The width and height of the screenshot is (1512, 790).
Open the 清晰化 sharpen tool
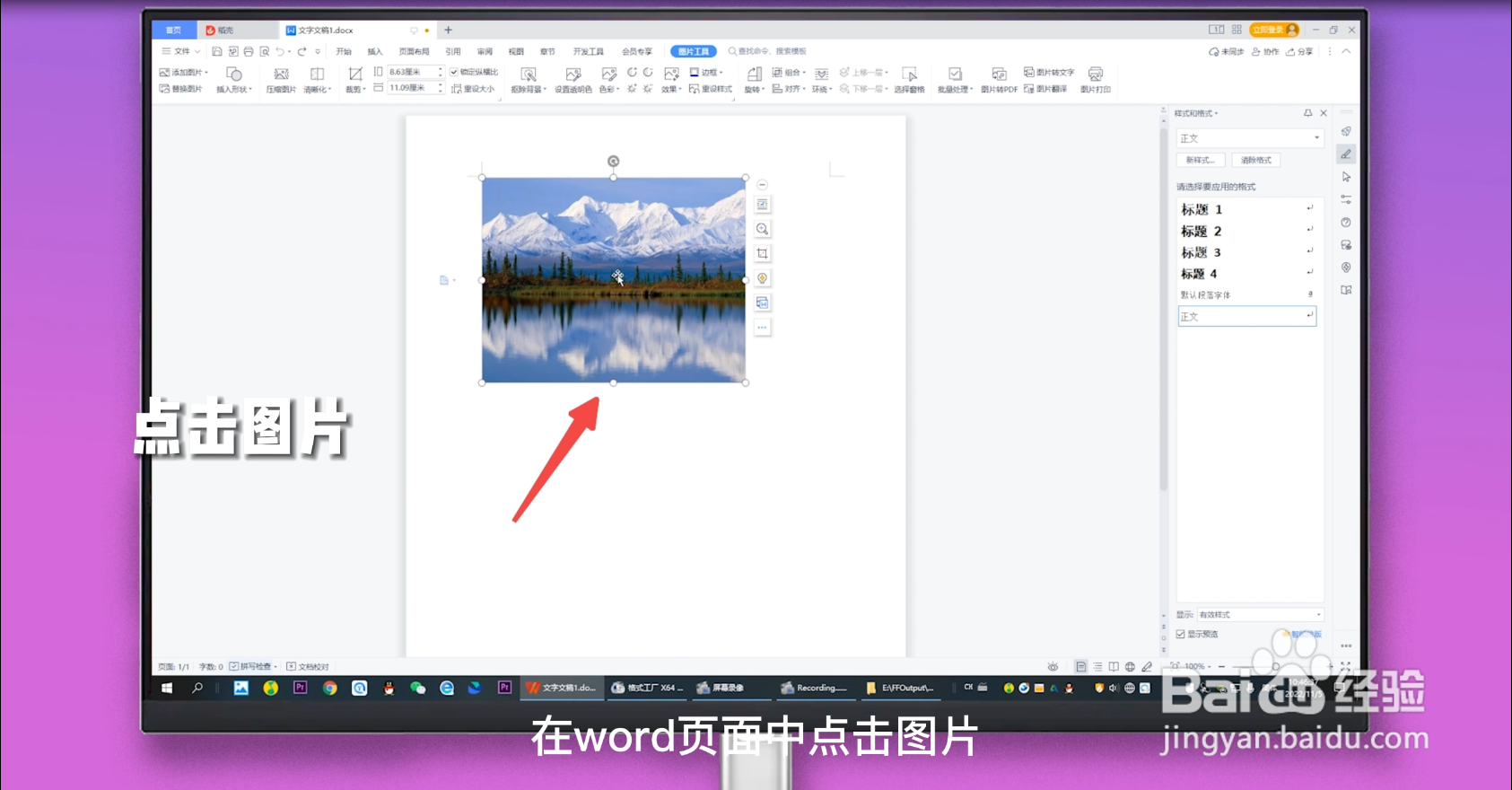317,79
